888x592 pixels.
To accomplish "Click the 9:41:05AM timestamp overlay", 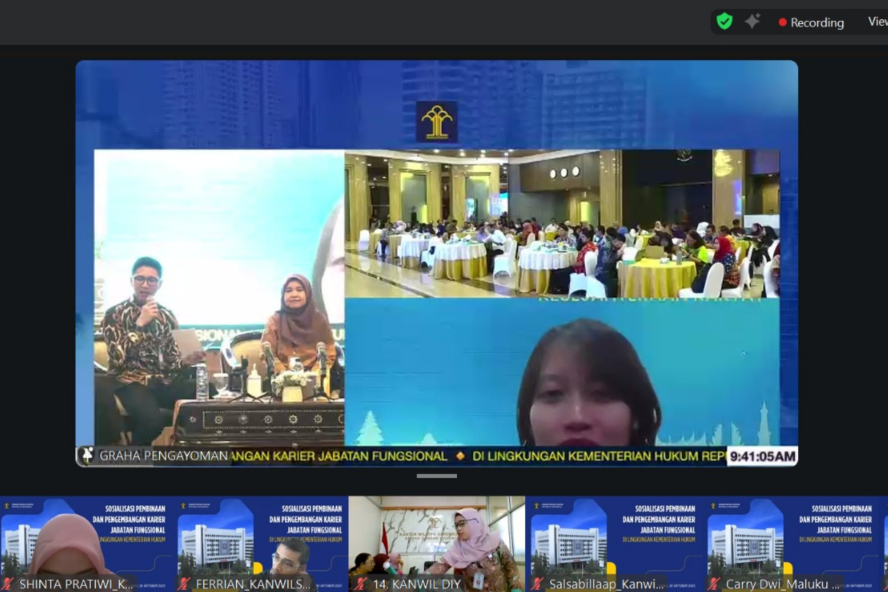I will [x=762, y=456].
